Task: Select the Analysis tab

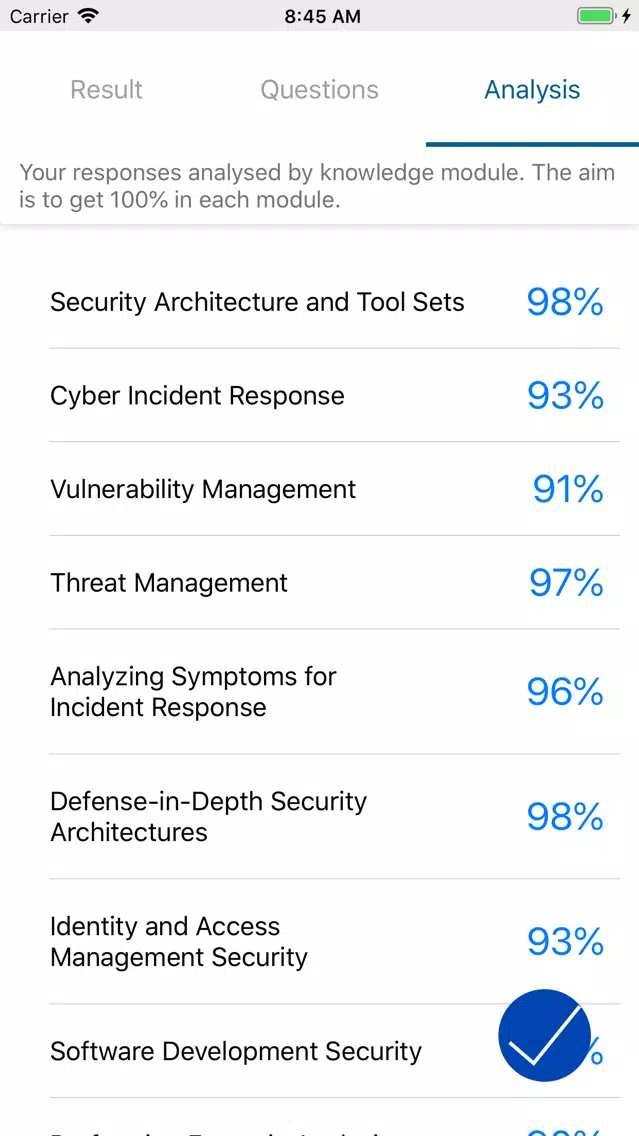Action: 532,90
